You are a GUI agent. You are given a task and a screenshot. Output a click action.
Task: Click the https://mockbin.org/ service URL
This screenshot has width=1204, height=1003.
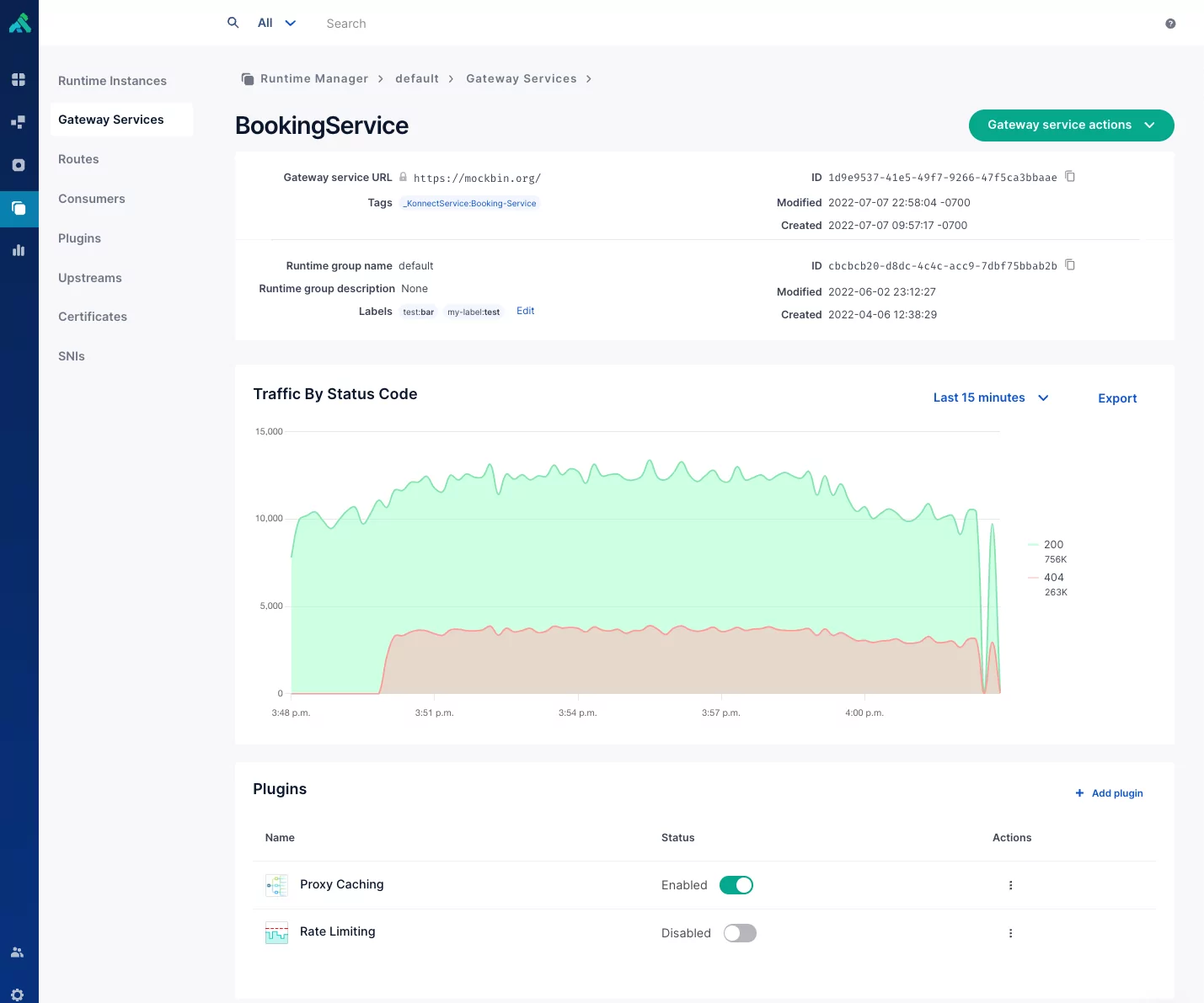(x=477, y=179)
